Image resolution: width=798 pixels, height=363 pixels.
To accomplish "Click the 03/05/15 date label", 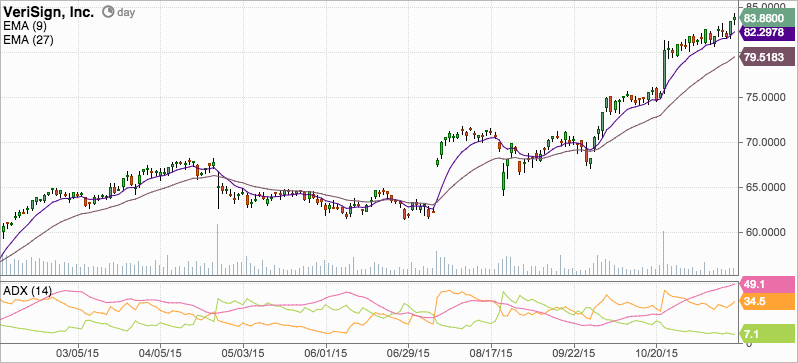I will tap(78, 352).
